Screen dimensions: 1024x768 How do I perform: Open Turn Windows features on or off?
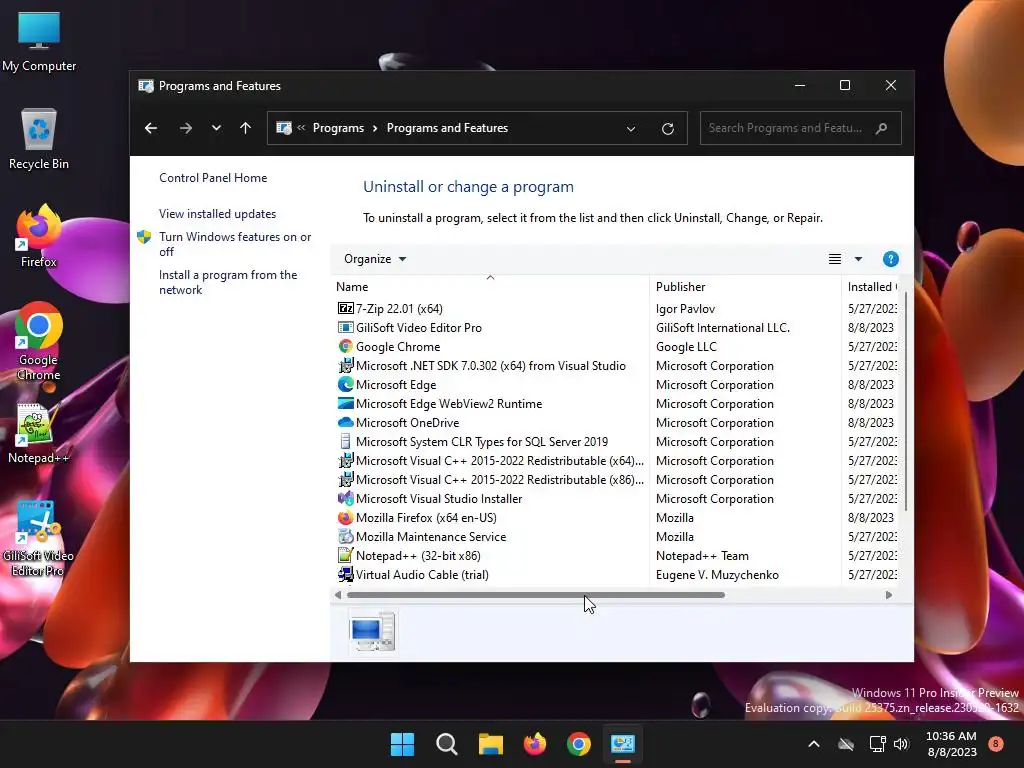pos(235,244)
